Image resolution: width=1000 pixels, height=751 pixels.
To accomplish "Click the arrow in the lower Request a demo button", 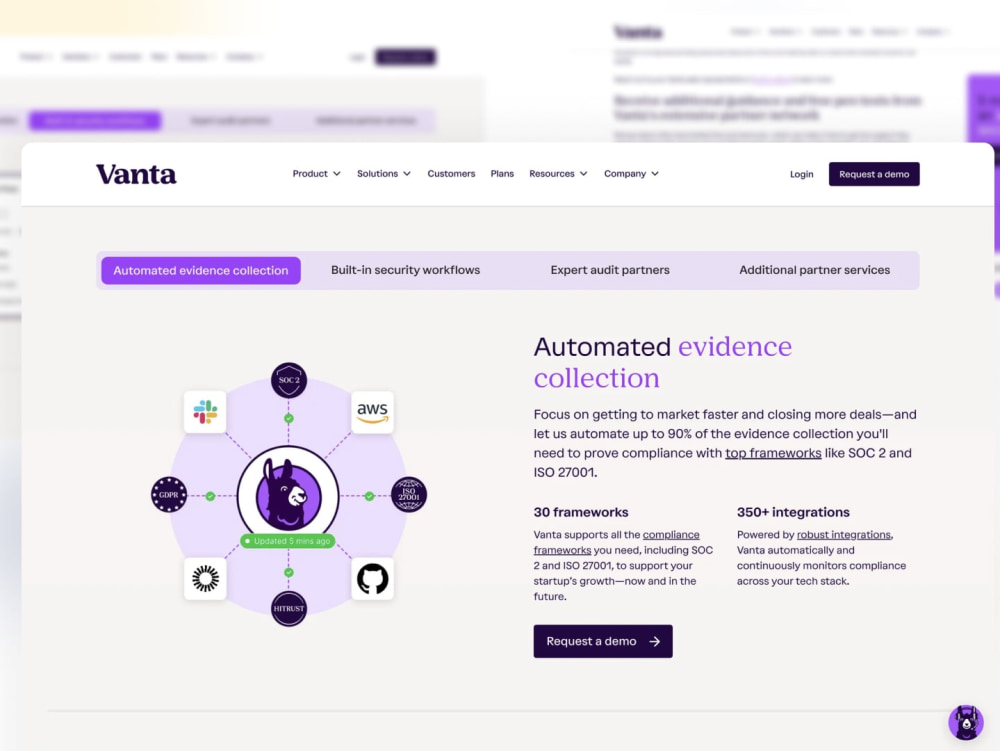I will (654, 641).
